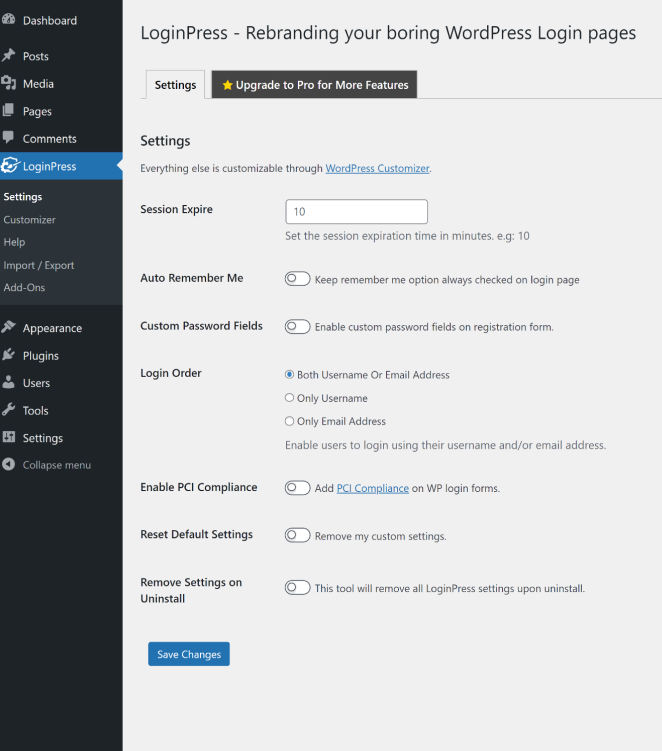
Task: Open the Help submenu item
Action: coord(14,242)
